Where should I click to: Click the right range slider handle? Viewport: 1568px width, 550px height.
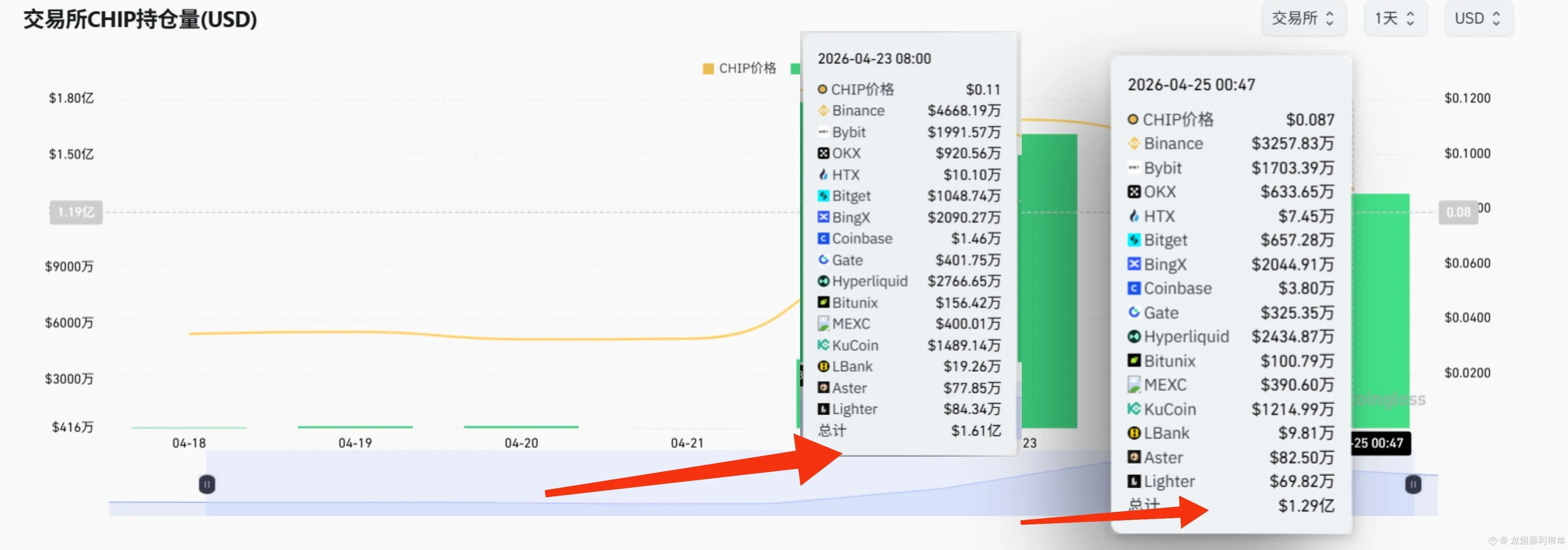[x=1413, y=484]
